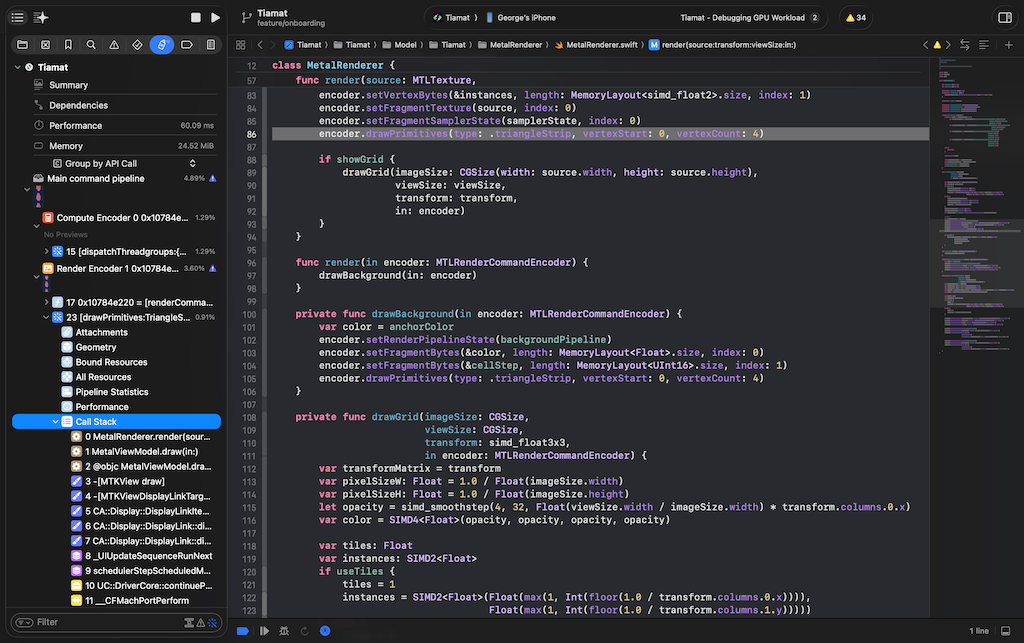
Task: Open the Group by API Call dropdown
Action: (100, 164)
